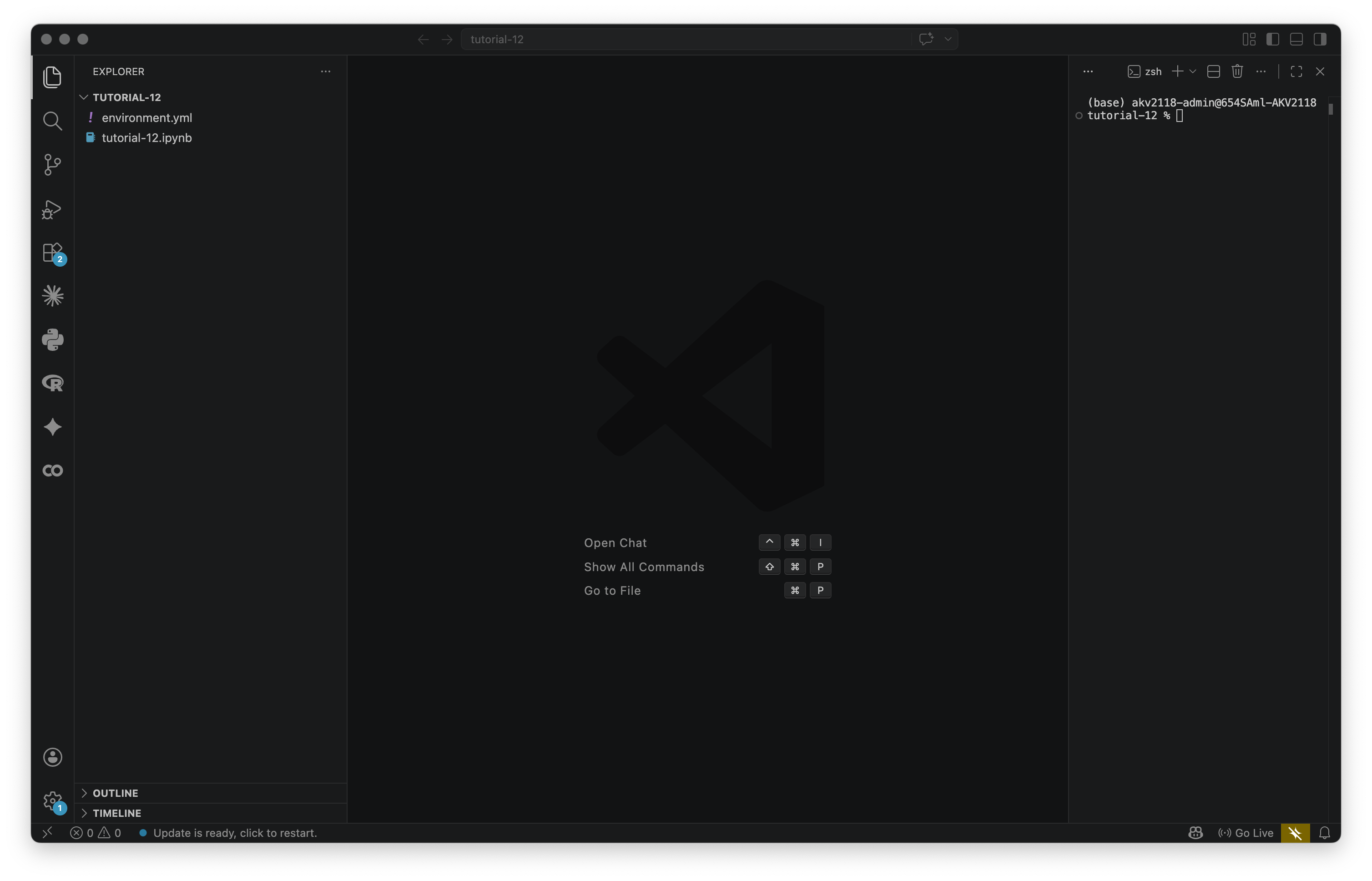Open environment.yml file
The width and height of the screenshot is (1372, 881).
click(x=211, y=117)
